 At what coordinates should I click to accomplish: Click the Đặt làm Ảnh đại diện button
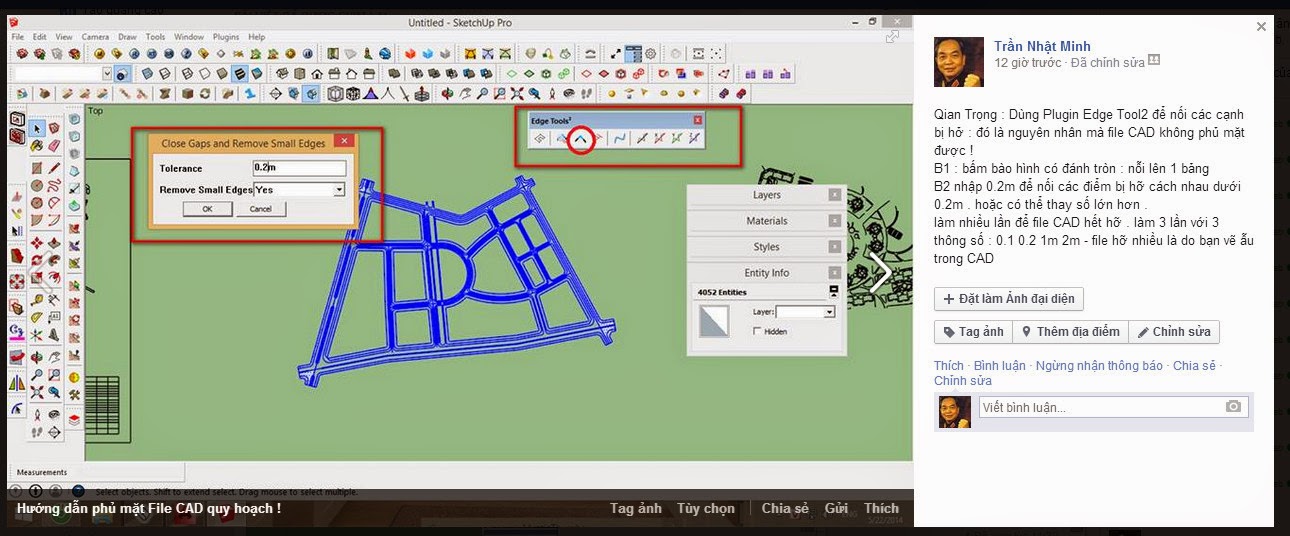1009,299
